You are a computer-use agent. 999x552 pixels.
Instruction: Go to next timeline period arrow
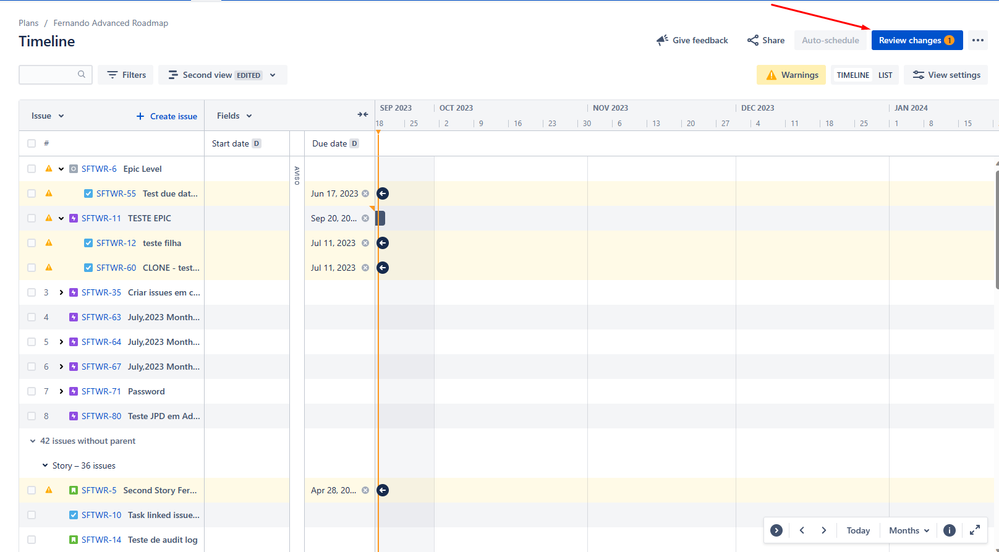coord(824,530)
